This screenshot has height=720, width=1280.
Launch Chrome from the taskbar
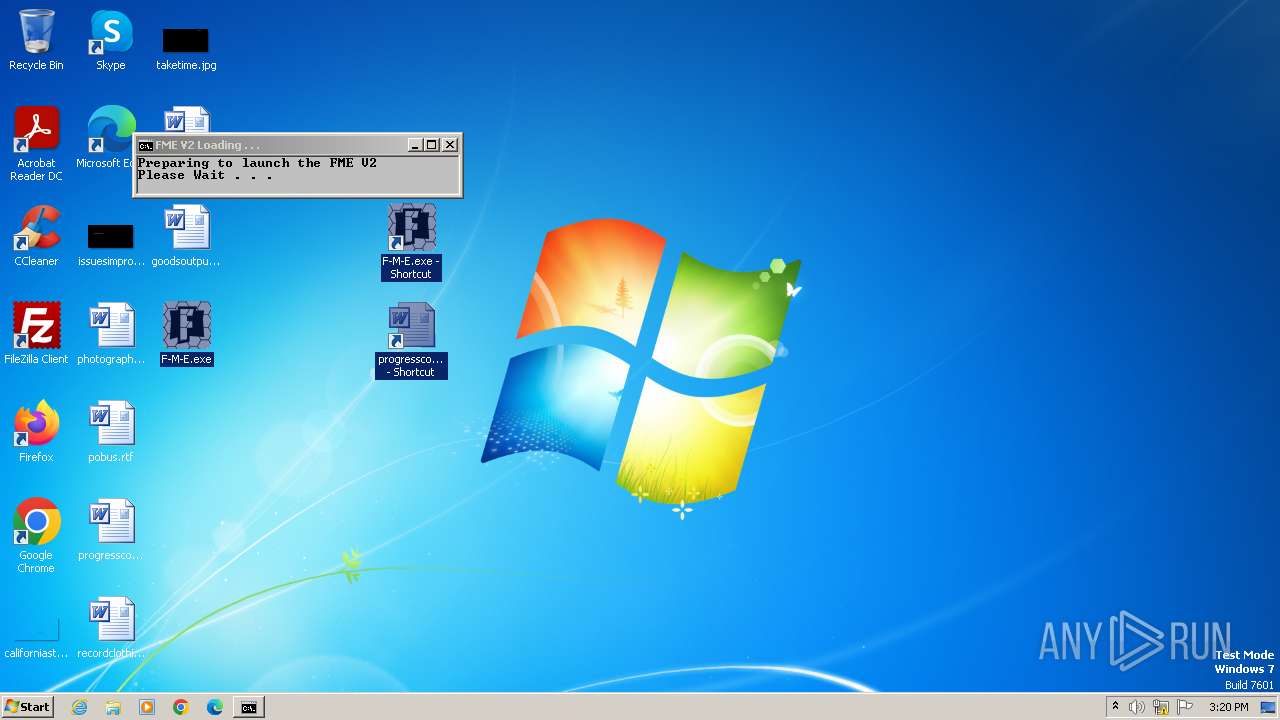(x=181, y=707)
